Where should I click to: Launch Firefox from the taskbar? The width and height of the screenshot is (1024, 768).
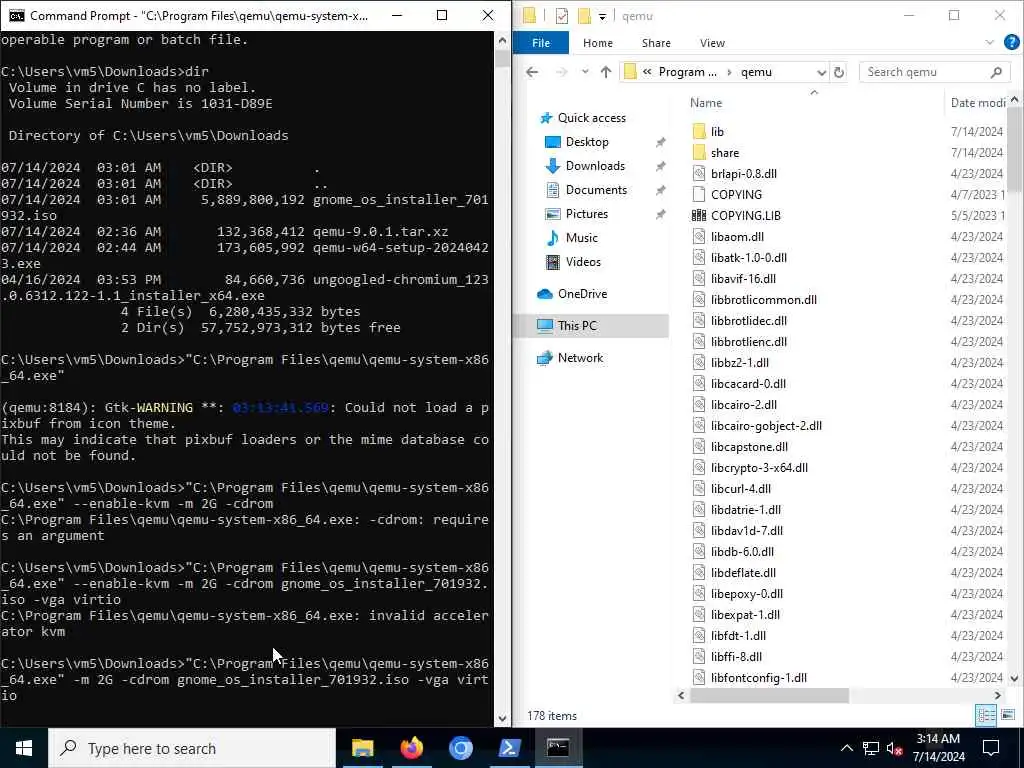(411, 748)
